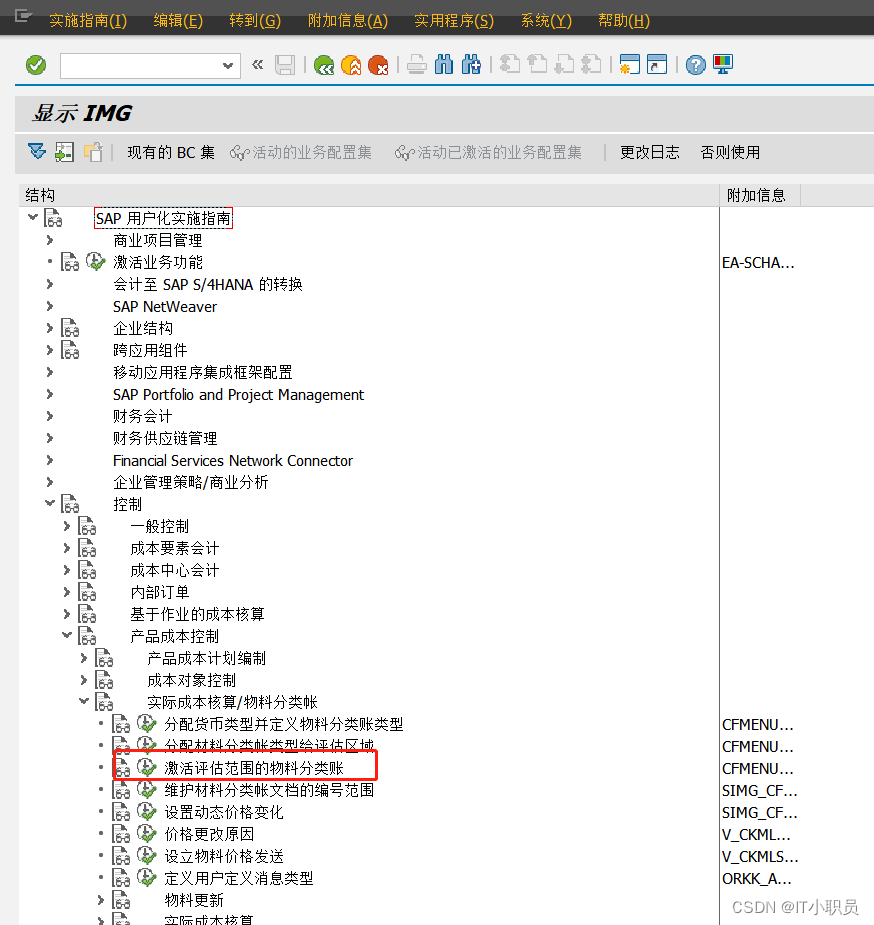Select the 定义用户定义消息类型 row

pyautogui.click(x=239, y=878)
